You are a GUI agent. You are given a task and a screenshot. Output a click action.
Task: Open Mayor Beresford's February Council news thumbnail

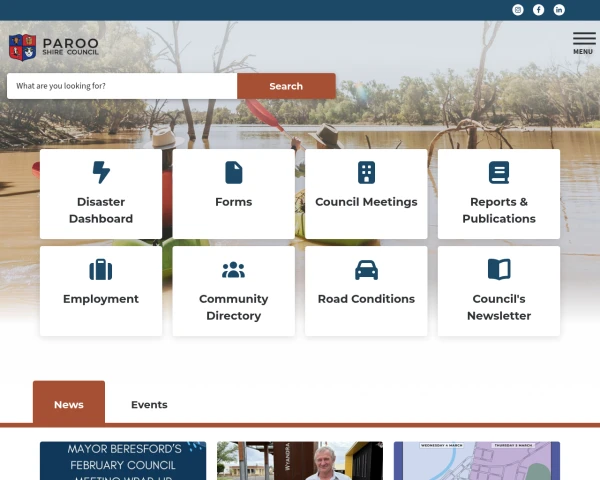pos(123,461)
